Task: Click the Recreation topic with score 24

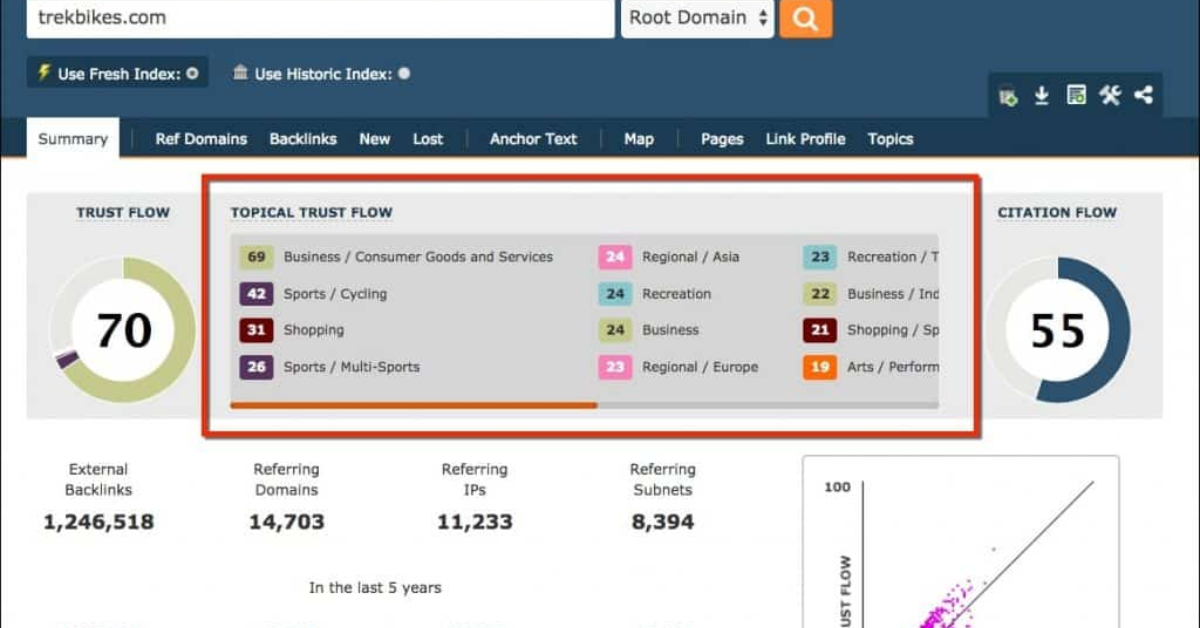Action: pyautogui.click(x=677, y=294)
